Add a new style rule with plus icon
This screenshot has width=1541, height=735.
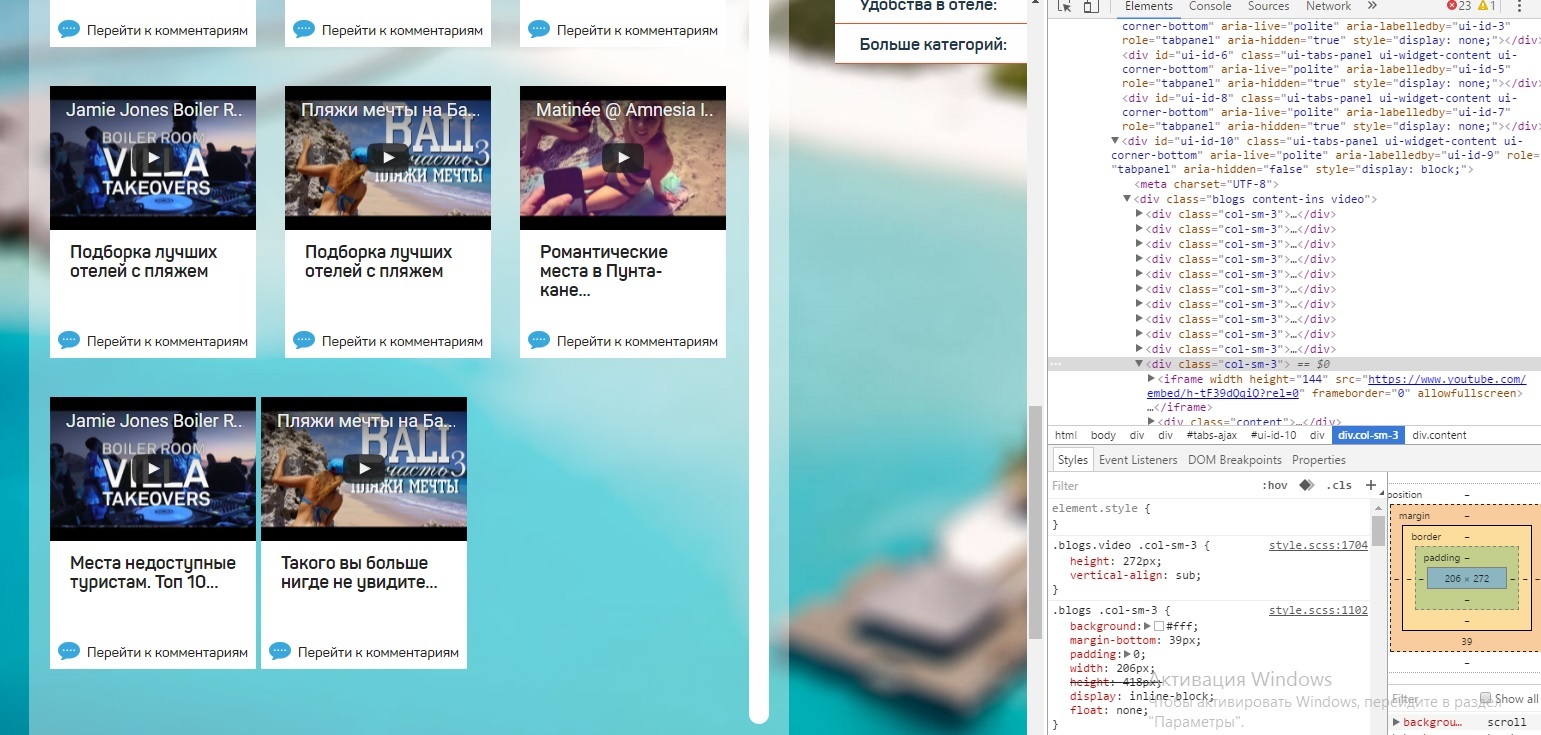1371,485
